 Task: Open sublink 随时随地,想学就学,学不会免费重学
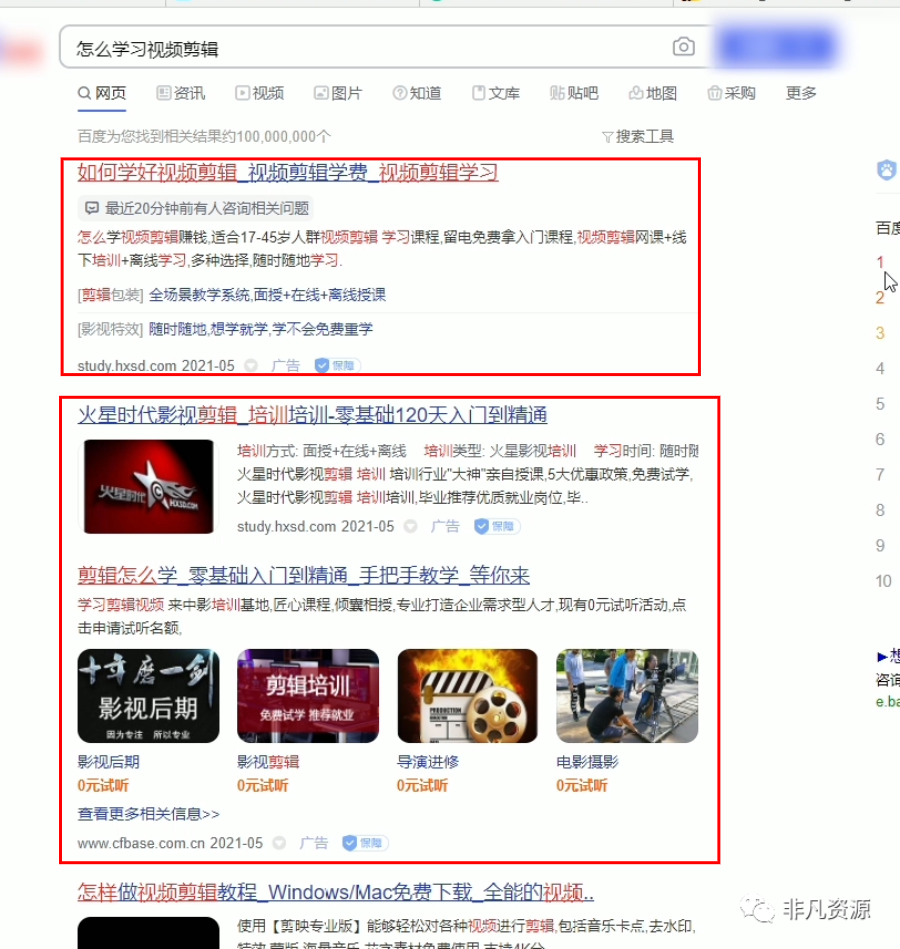261,329
